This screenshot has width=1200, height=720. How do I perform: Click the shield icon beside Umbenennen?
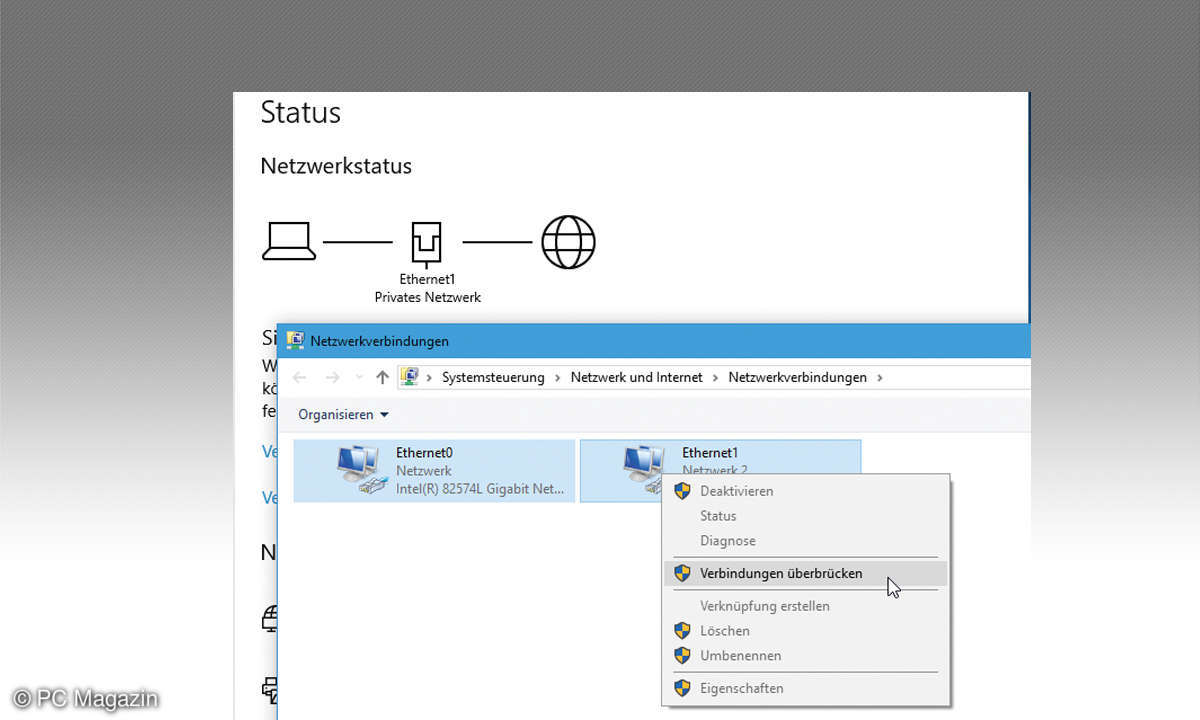pos(682,656)
